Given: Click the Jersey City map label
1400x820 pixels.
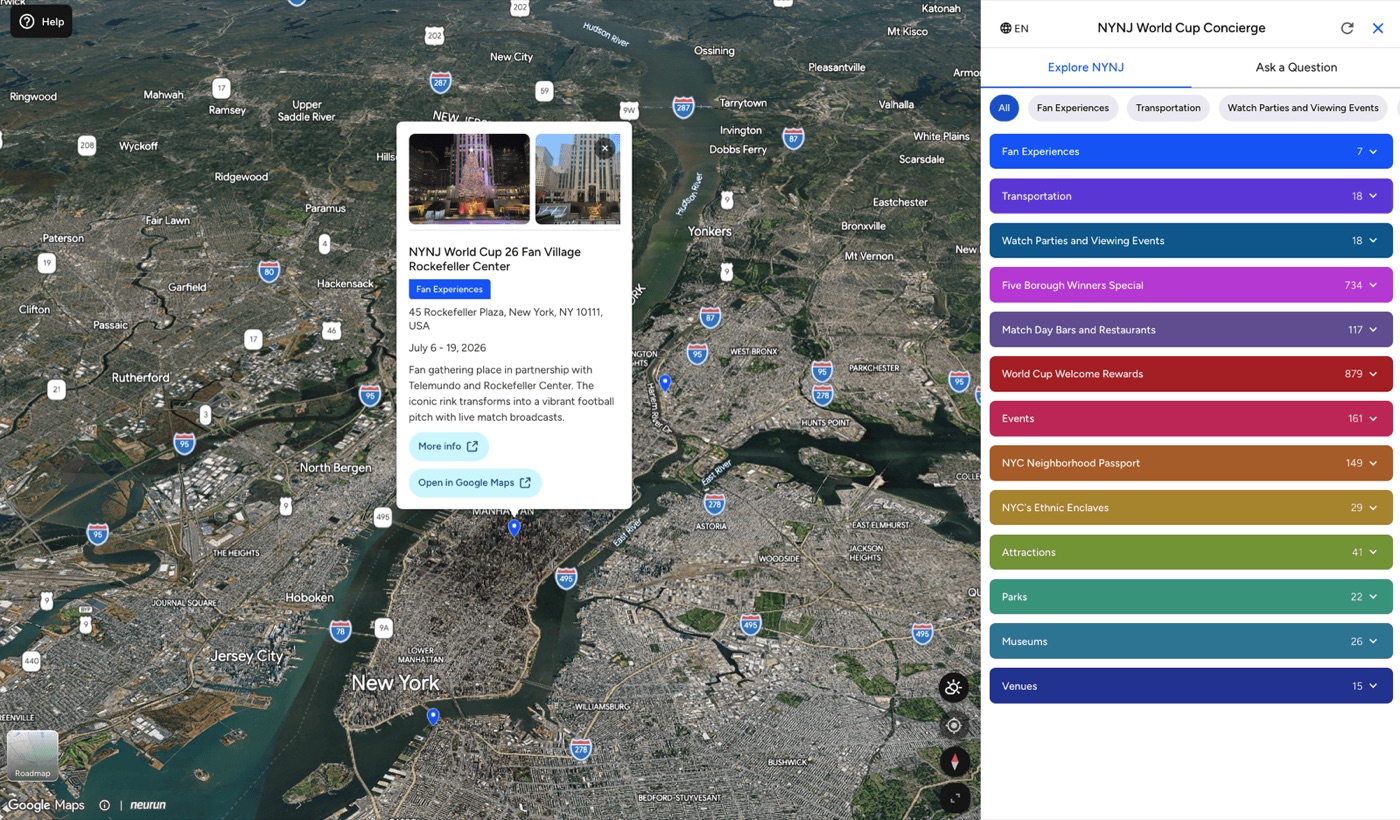Looking at the screenshot, I should click(246, 656).
